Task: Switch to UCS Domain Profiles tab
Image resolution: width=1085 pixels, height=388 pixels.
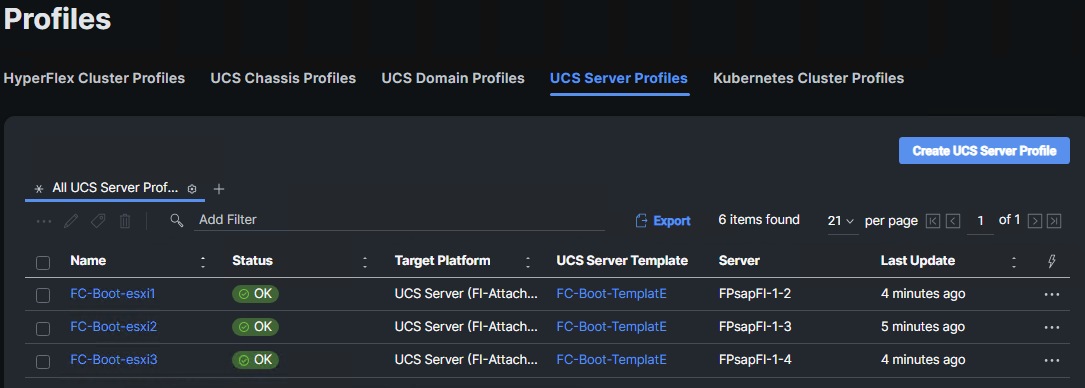Action: [453, 78]
